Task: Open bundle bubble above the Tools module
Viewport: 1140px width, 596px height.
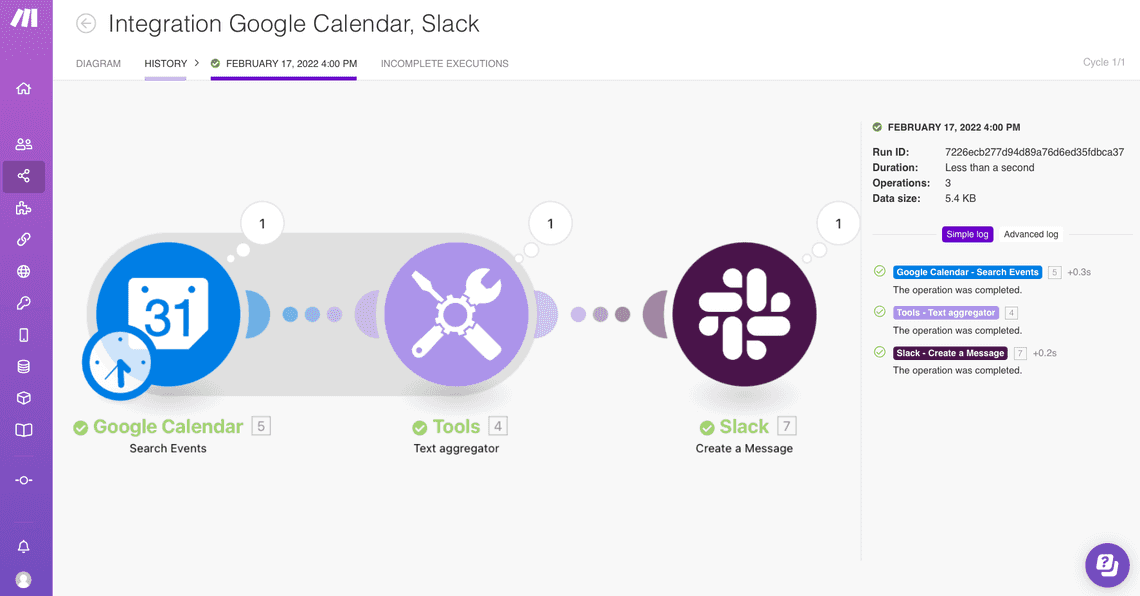Action: [549, 224]
